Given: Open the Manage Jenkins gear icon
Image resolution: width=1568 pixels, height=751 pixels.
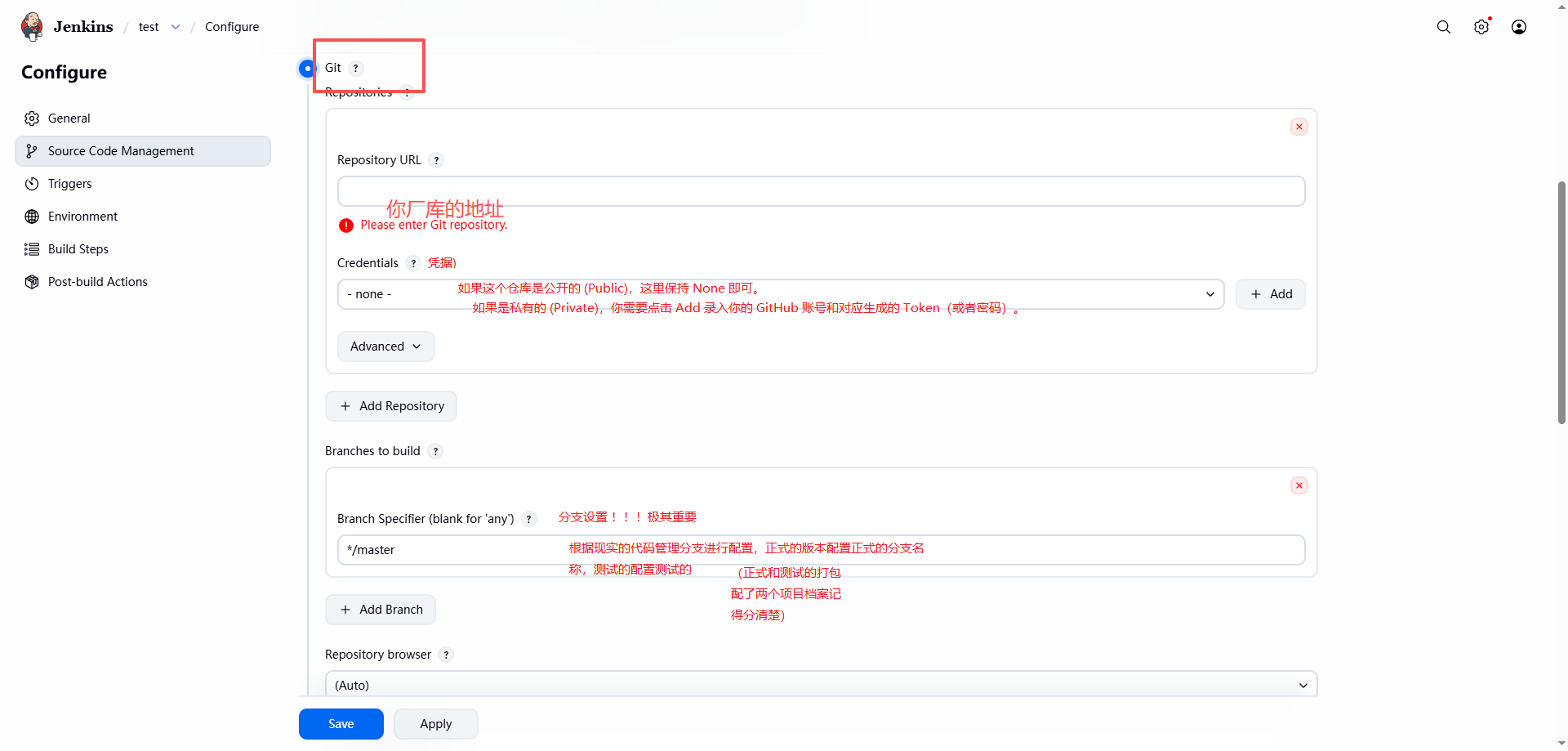Looking at the screenshot, I should pyautogui.click(x=1481, y=27).
